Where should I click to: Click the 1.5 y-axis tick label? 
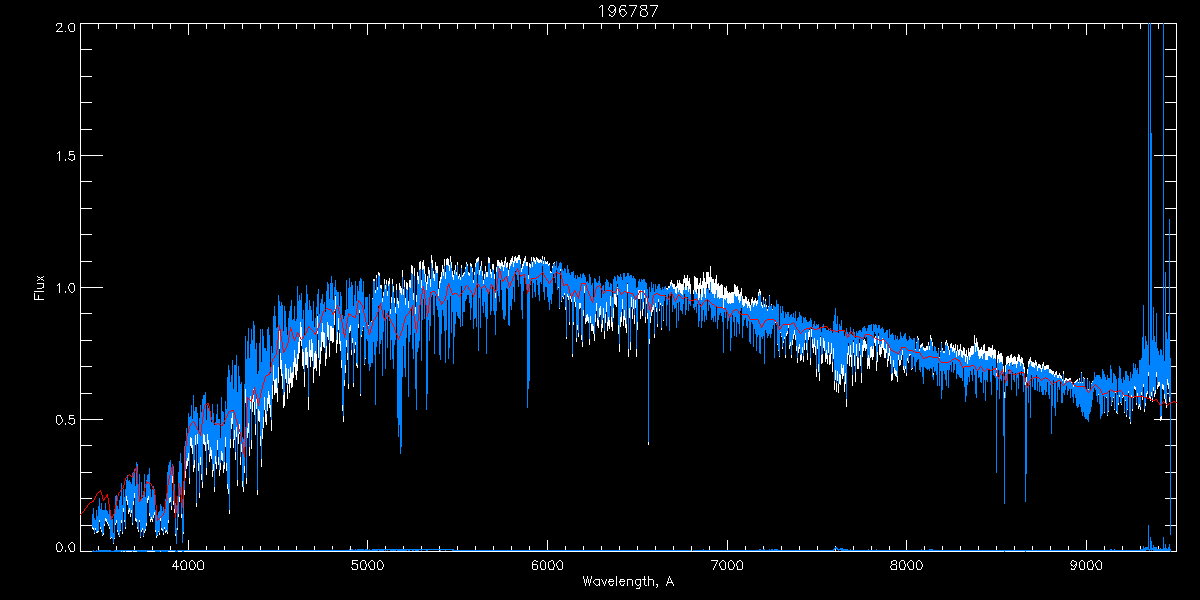coord(64,157)
